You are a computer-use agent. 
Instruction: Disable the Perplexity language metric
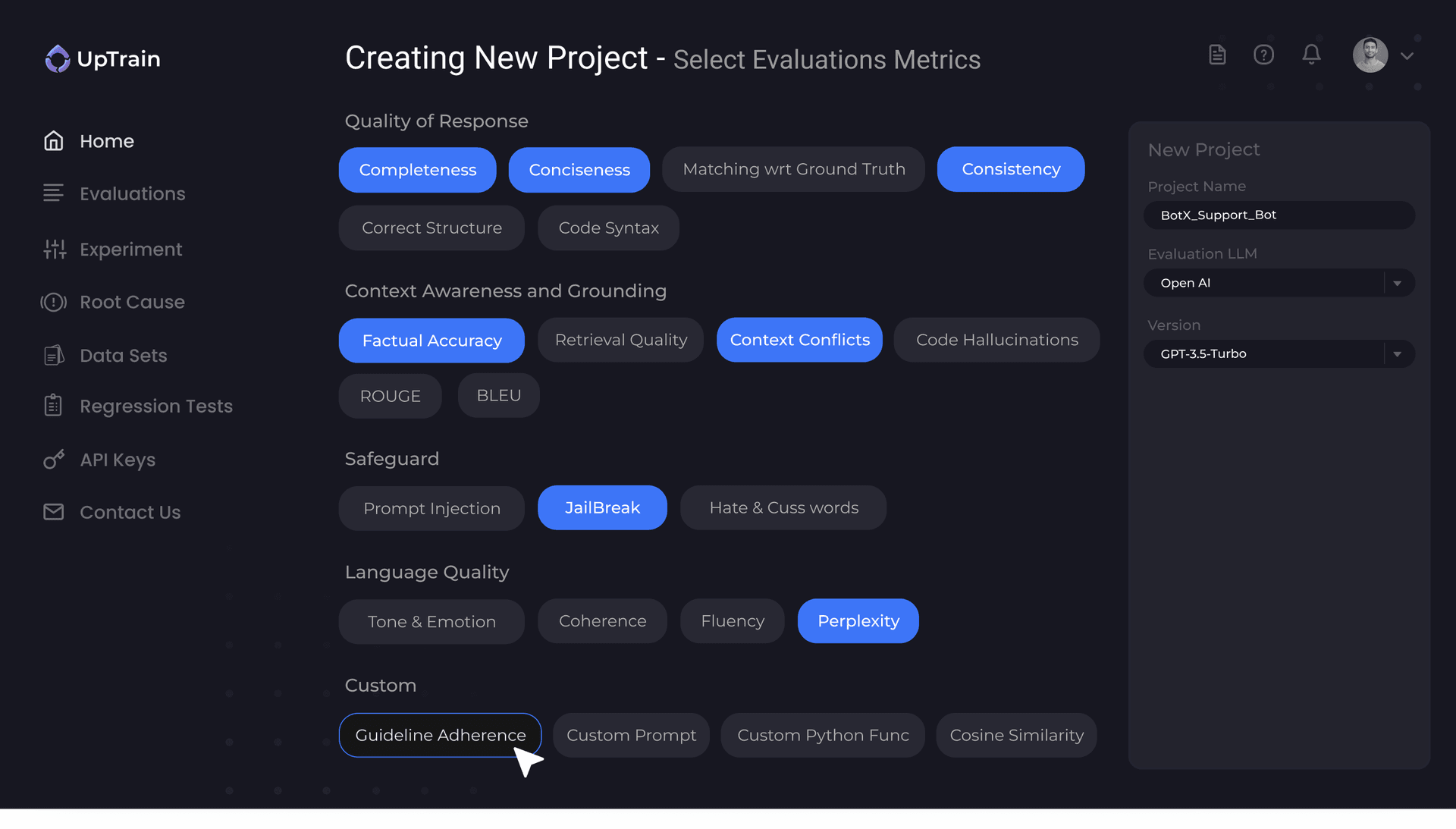(x=858, y=620)
